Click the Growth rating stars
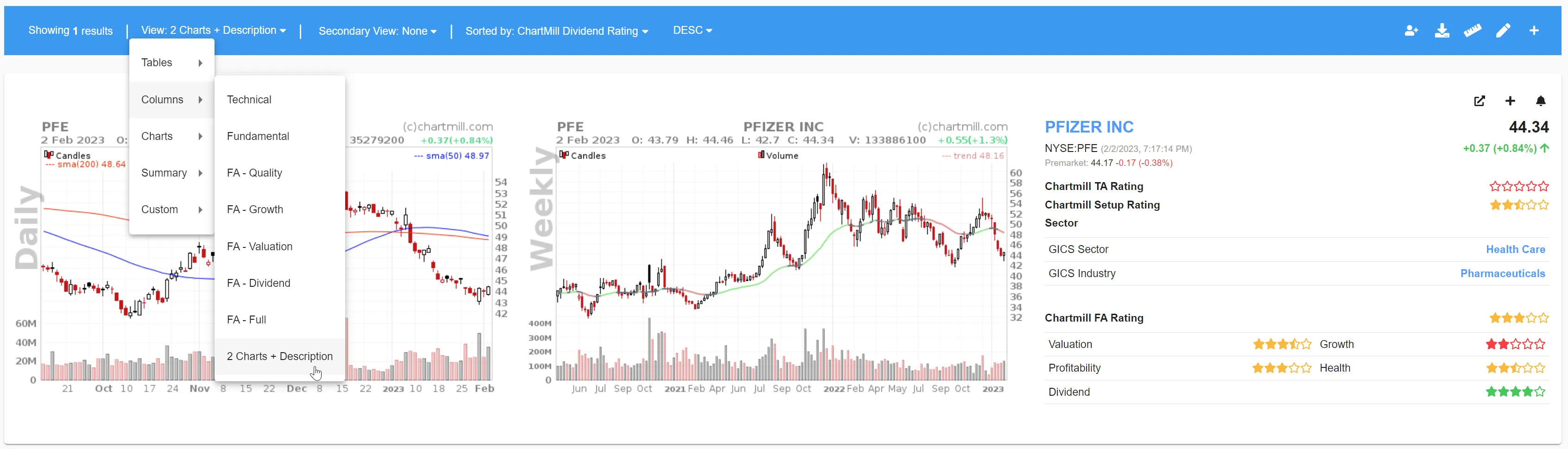This screenshot has height=449, width=1568. (x=1515, y=344)
